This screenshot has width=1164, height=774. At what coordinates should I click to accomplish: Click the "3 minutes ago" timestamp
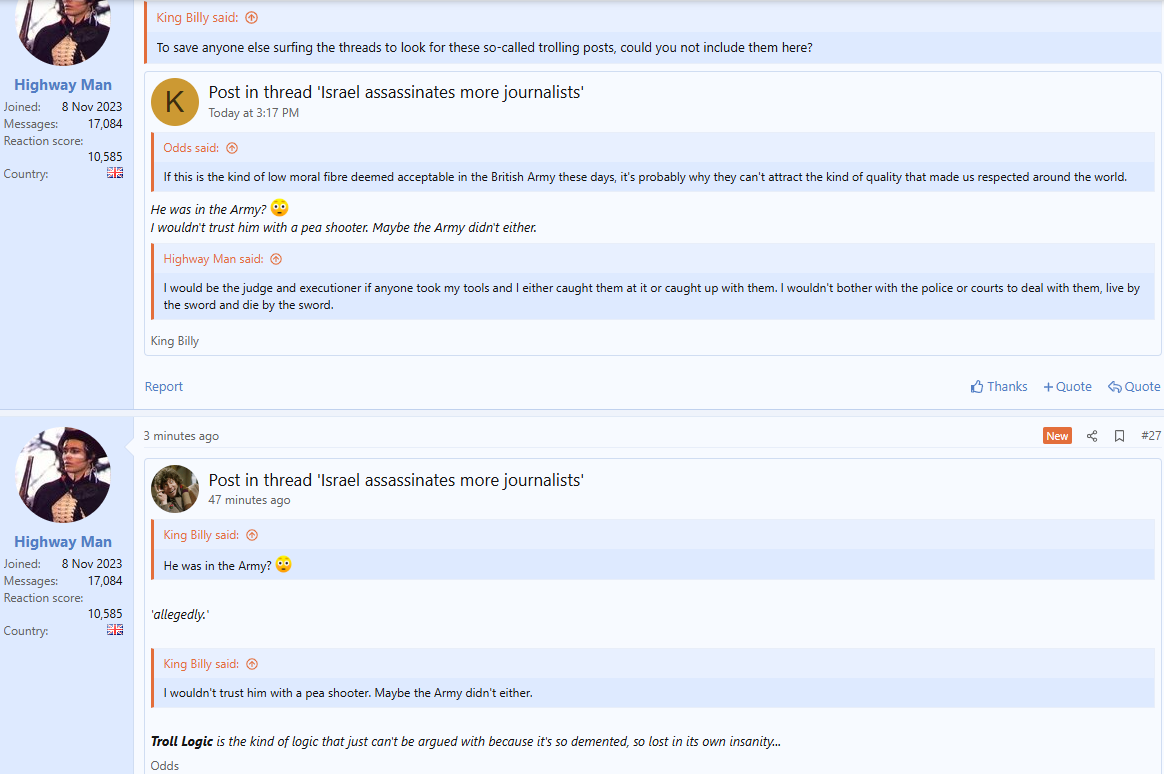pyautogui.click(x=181, y=436)
